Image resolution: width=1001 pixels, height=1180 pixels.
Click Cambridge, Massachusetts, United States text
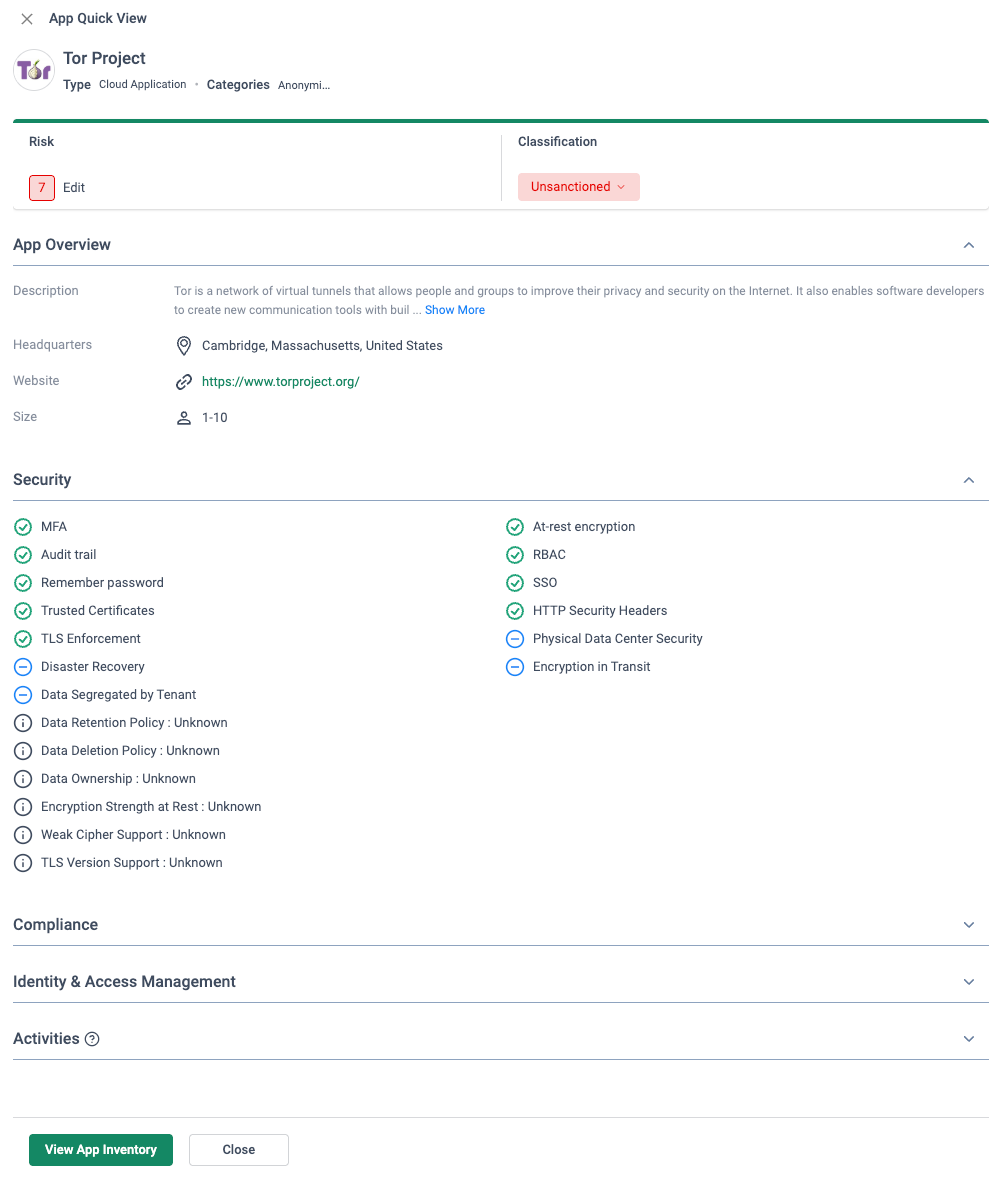322,345
